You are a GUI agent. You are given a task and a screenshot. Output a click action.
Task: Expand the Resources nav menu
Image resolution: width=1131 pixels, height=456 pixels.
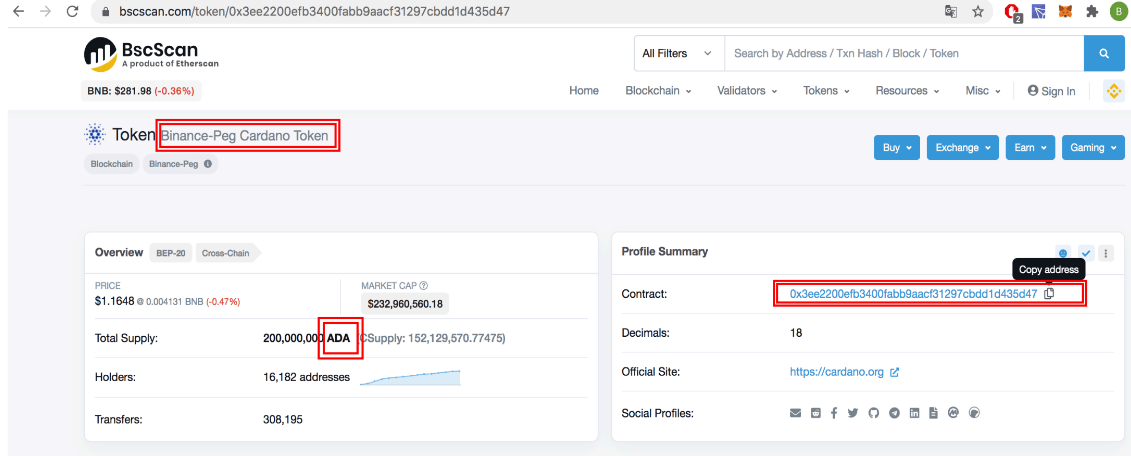(x=907, y=91)
